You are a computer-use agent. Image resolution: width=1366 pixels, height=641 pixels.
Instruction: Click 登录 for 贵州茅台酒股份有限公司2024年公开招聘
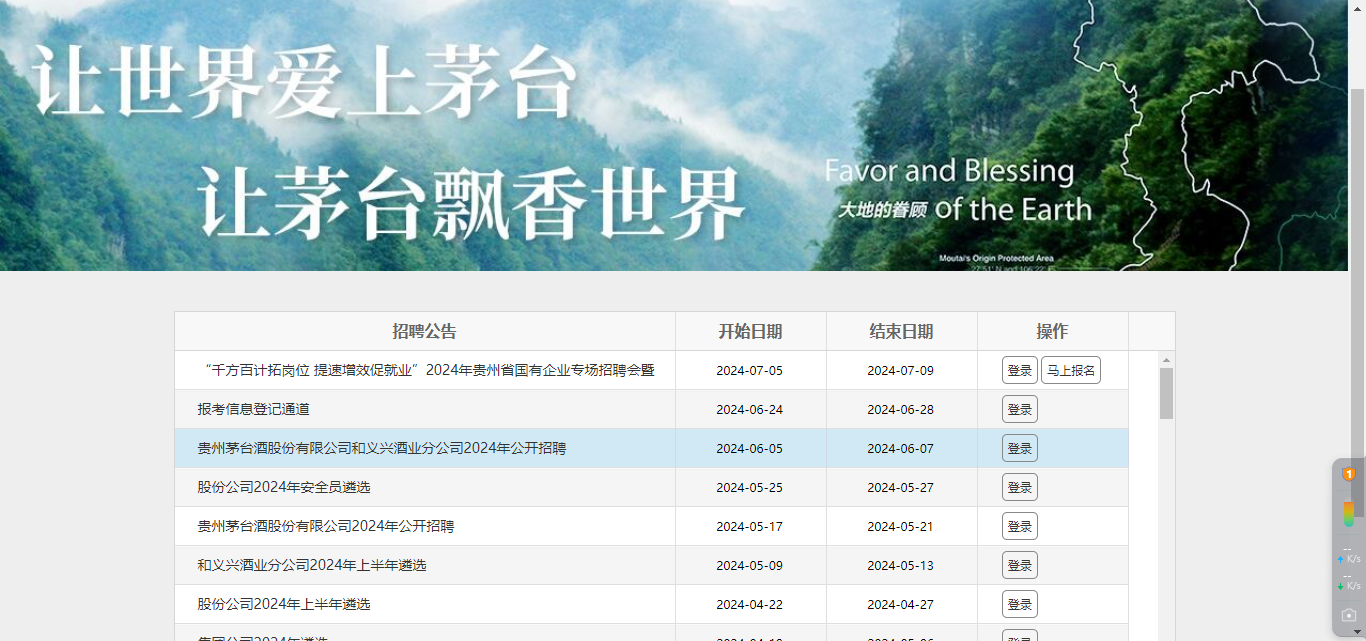1020,526
